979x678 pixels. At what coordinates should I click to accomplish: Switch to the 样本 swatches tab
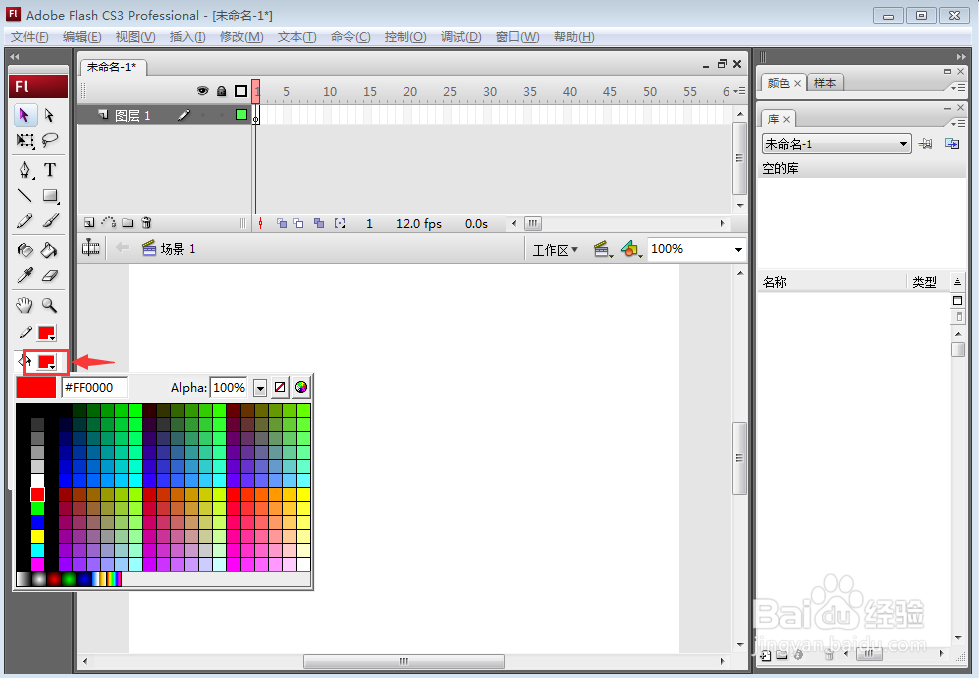coord(825,82)
